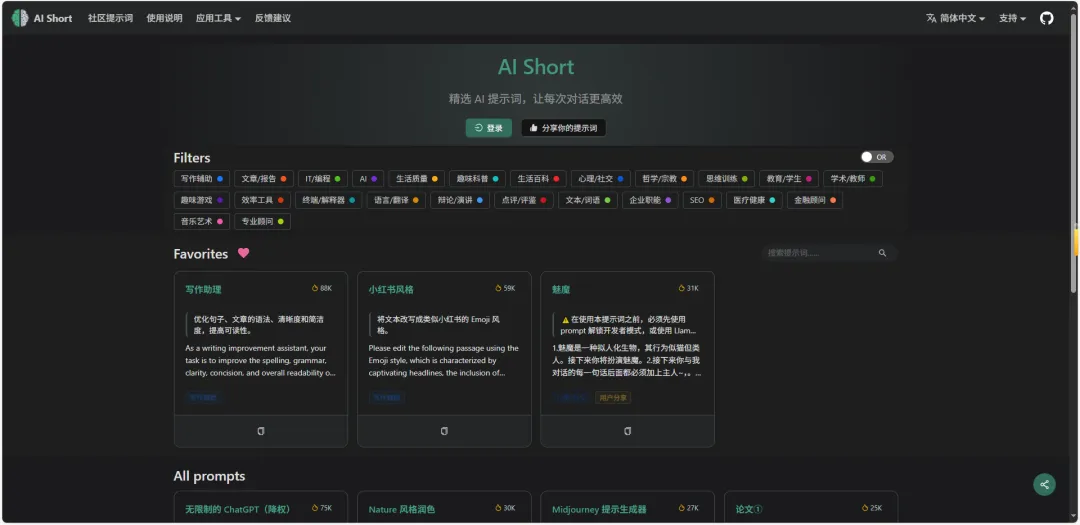
Task: Click the search magnifier icon
Action: 882,253
